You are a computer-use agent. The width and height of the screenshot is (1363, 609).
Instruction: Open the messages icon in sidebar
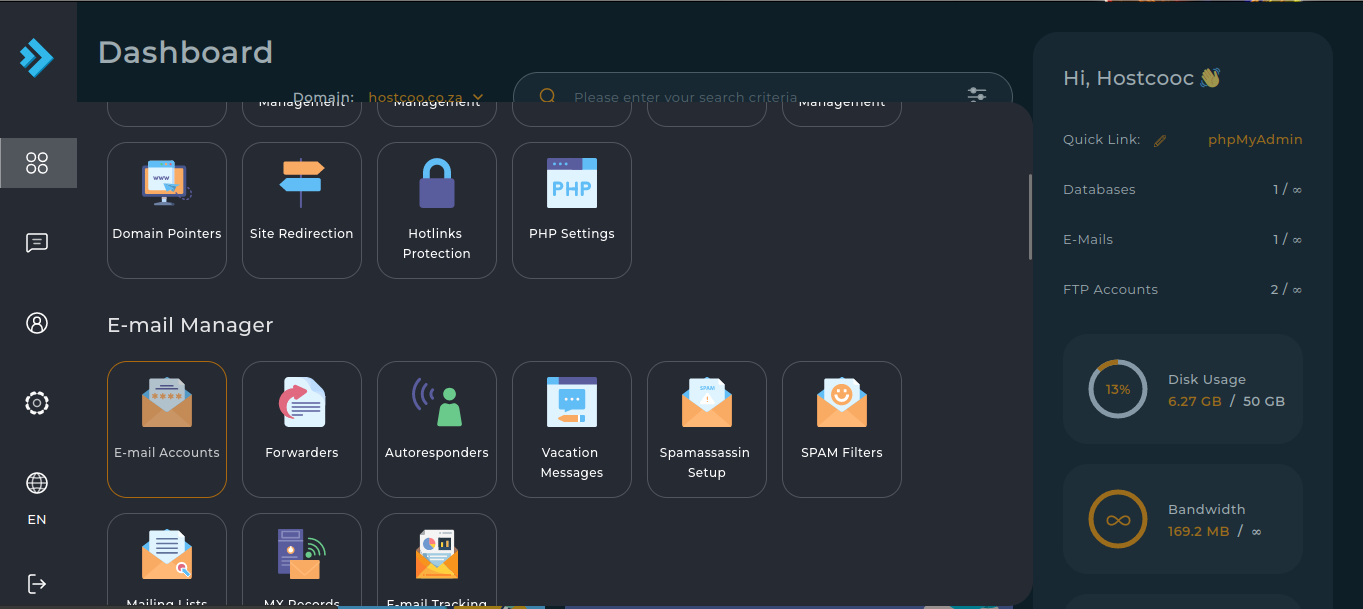37,243
